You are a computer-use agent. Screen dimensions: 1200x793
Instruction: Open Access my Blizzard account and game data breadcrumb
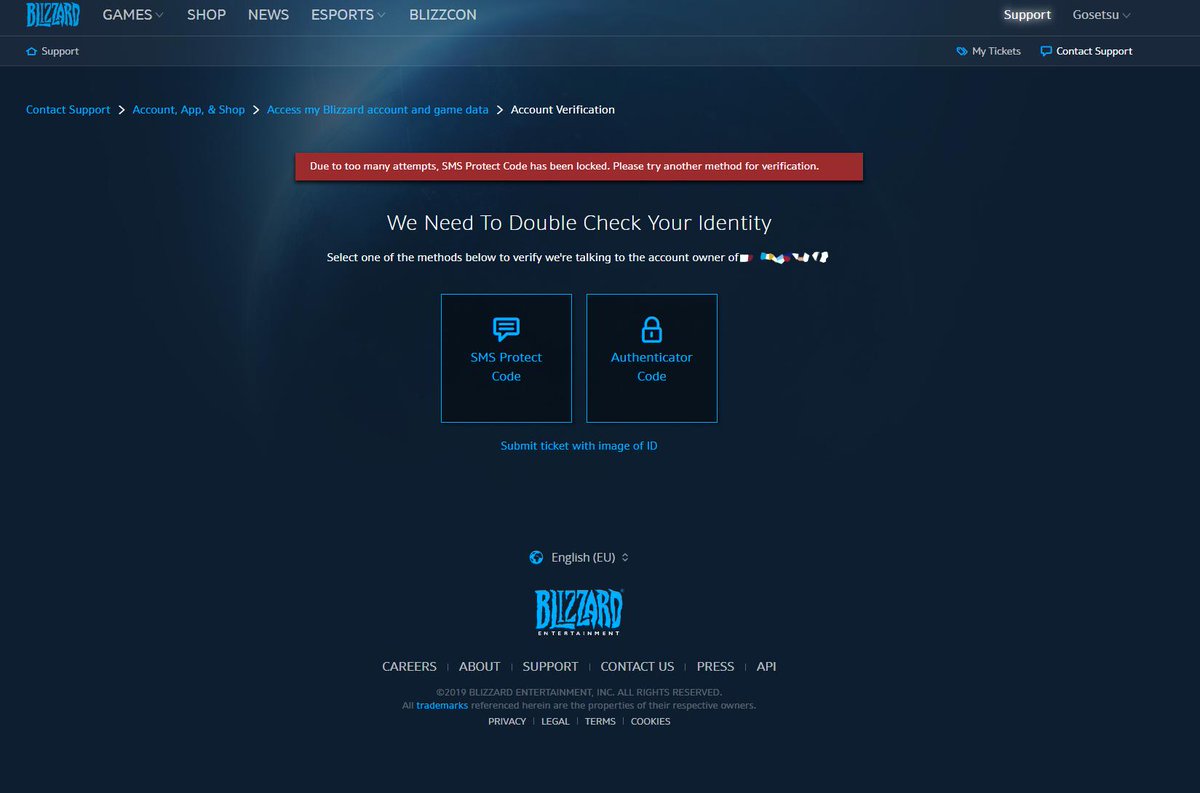pyautogui.click(x=378, y=110)
